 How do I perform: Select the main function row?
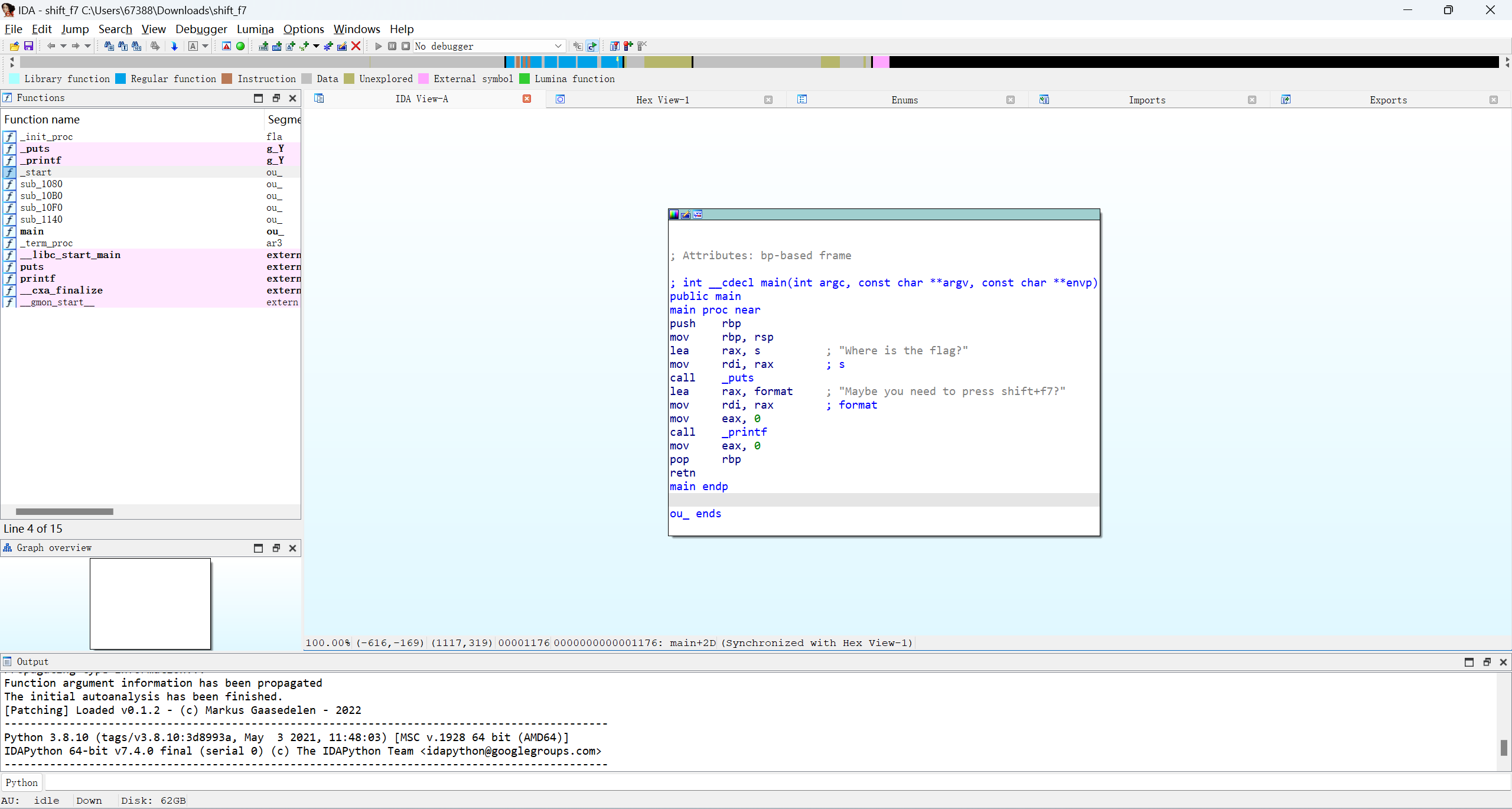pyautogui.click(x=151, y=231)
